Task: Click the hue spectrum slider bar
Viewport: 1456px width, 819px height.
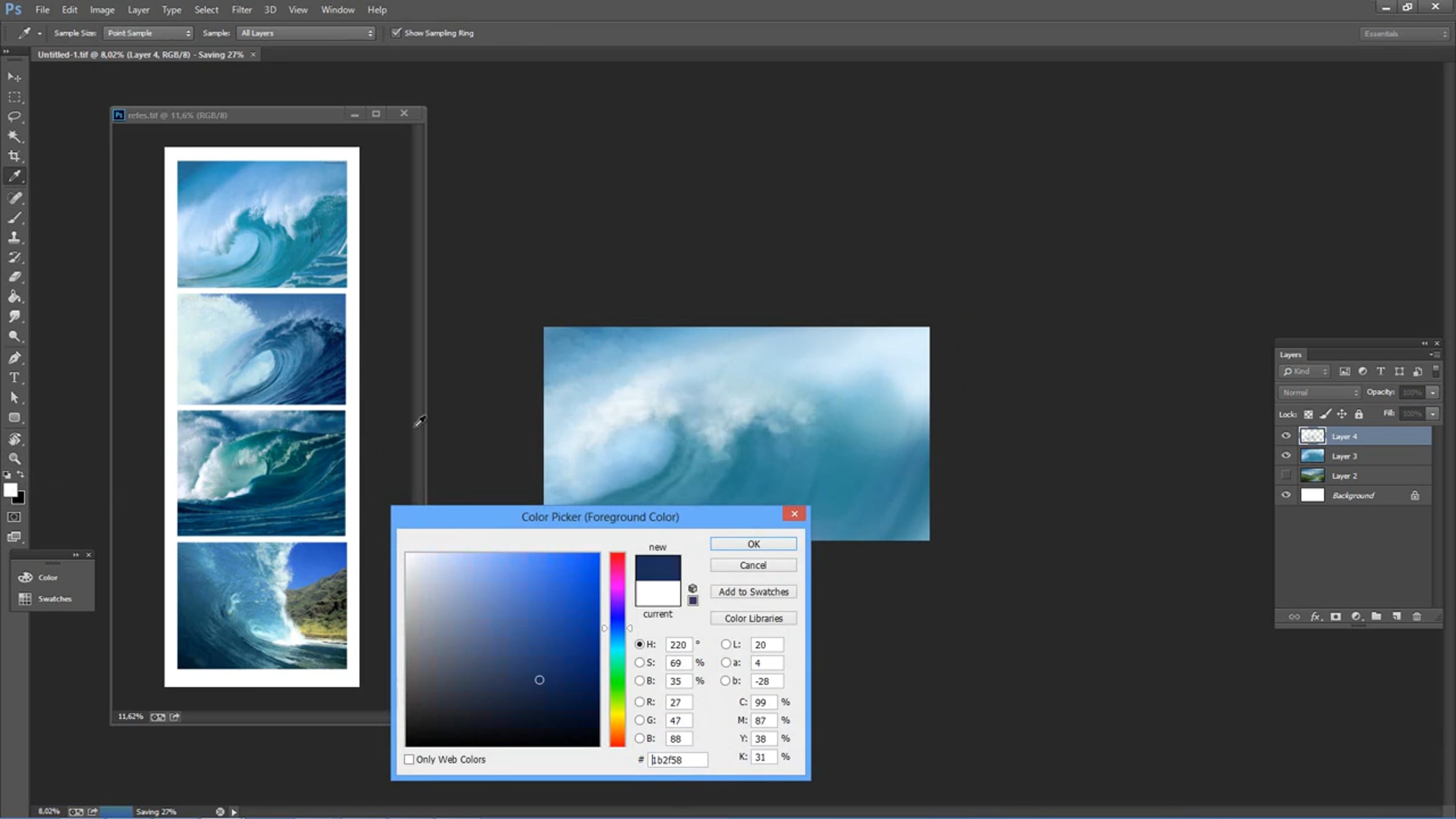Action: pyautogui.click(x=617, y=649)
